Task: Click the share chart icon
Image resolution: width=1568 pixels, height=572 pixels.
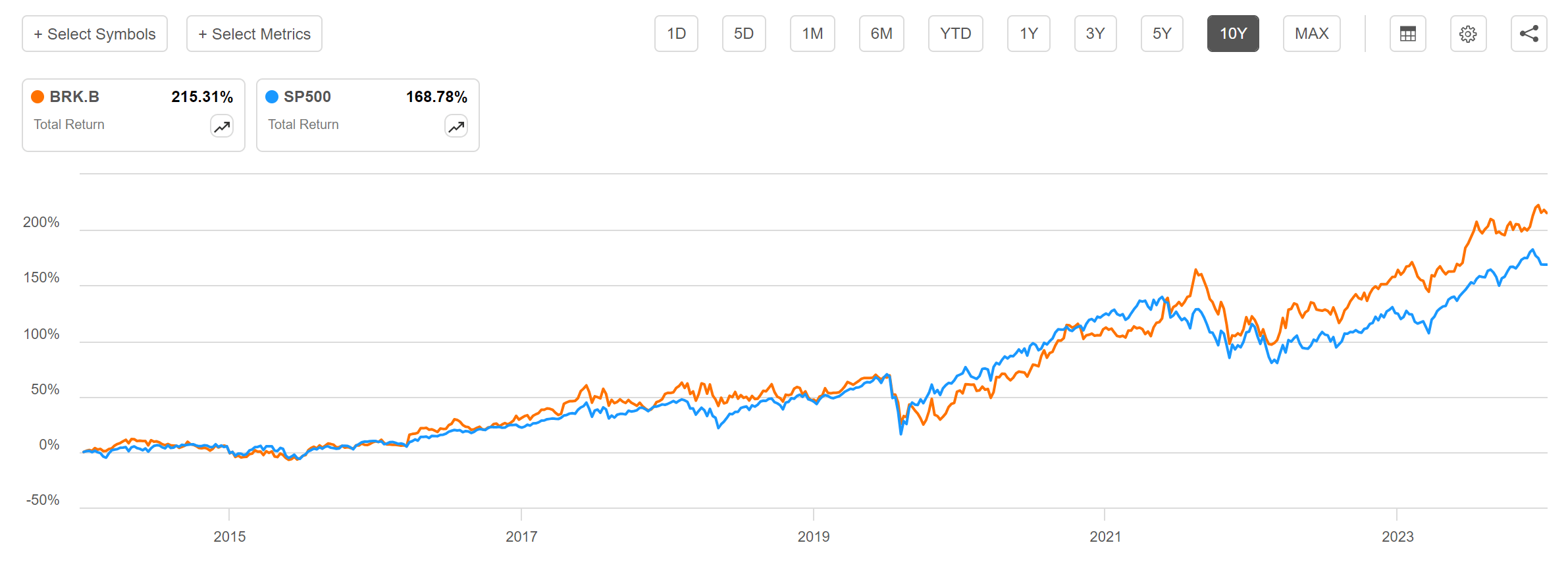Action: pyautogui.click(x=1529, y=34)
